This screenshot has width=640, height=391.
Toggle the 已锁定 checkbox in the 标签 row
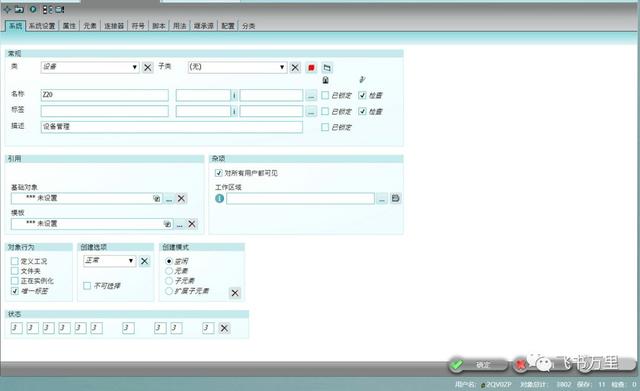click(x=325, y=111)
